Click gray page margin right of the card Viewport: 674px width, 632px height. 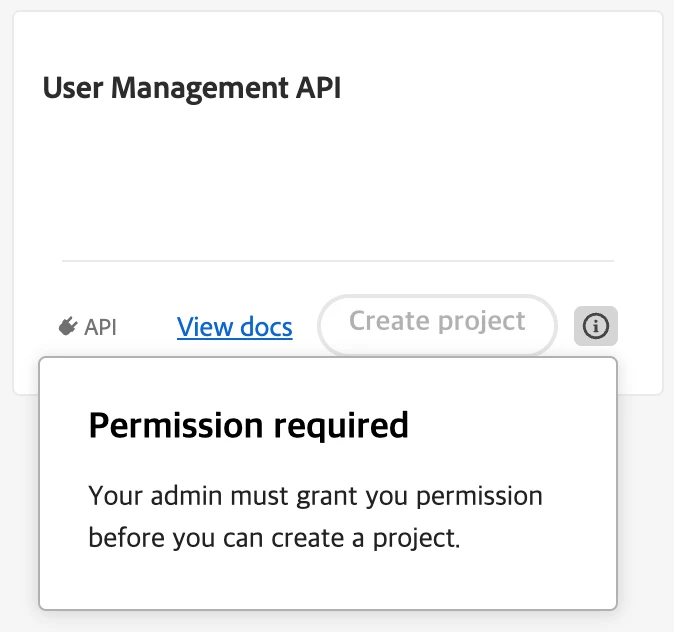(x=668, y=200)
